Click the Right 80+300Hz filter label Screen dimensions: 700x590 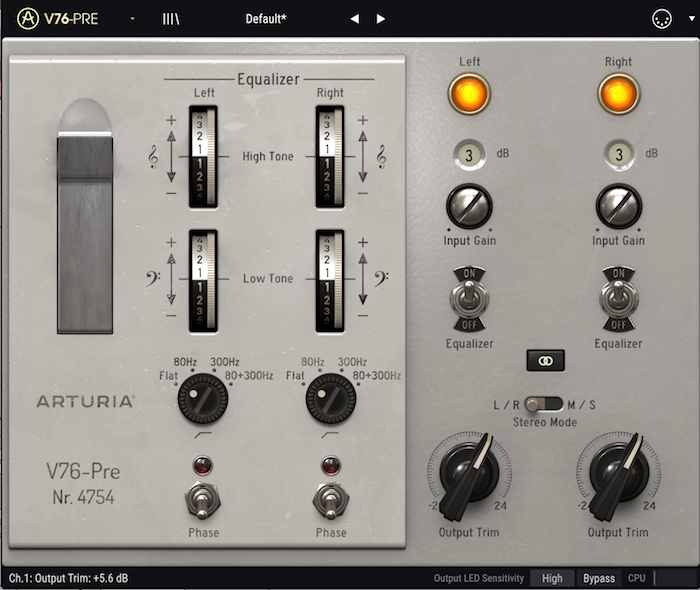(377, 376)
